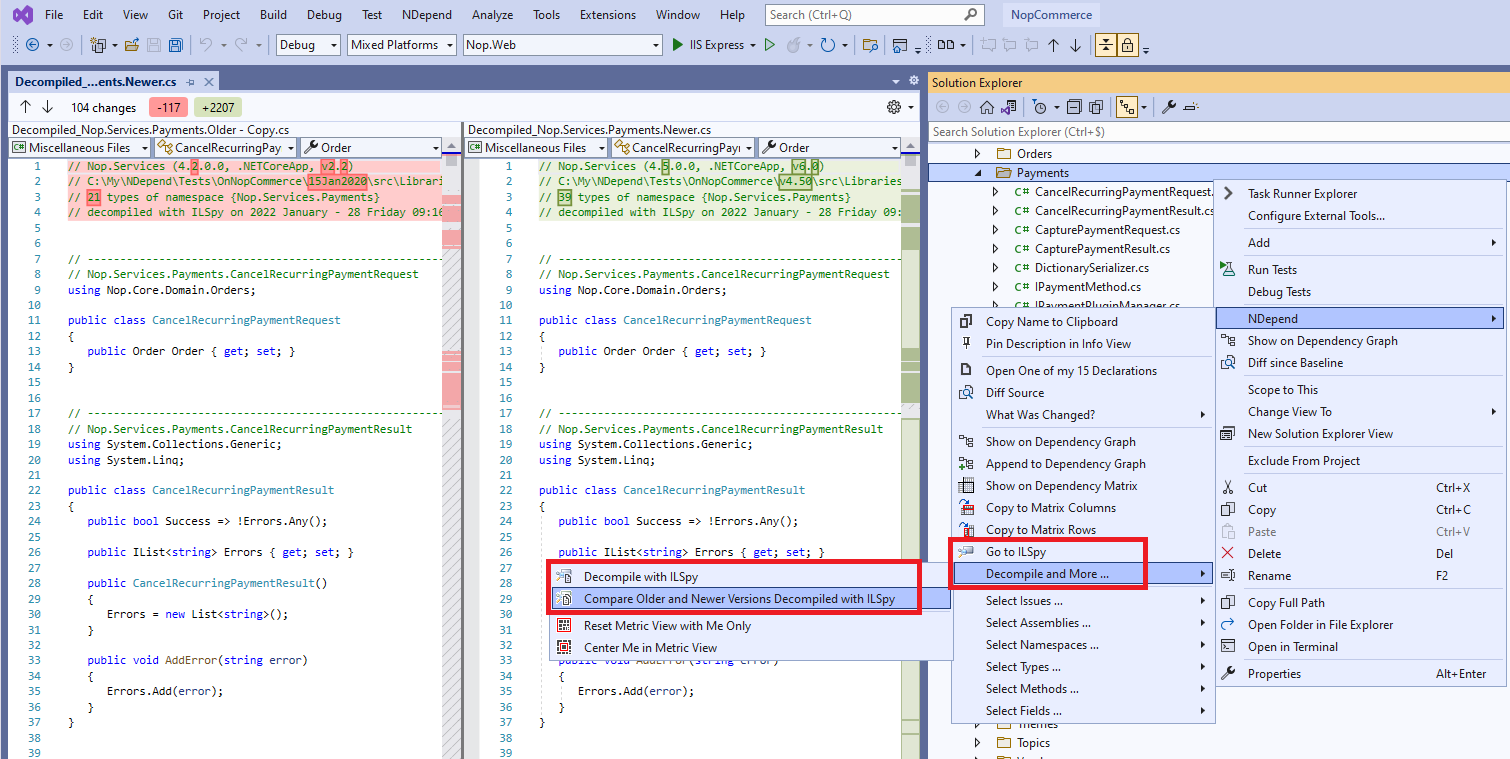Click the Navigate Backward toolbar icon
1510x759 pixels.
click(32, 45)
